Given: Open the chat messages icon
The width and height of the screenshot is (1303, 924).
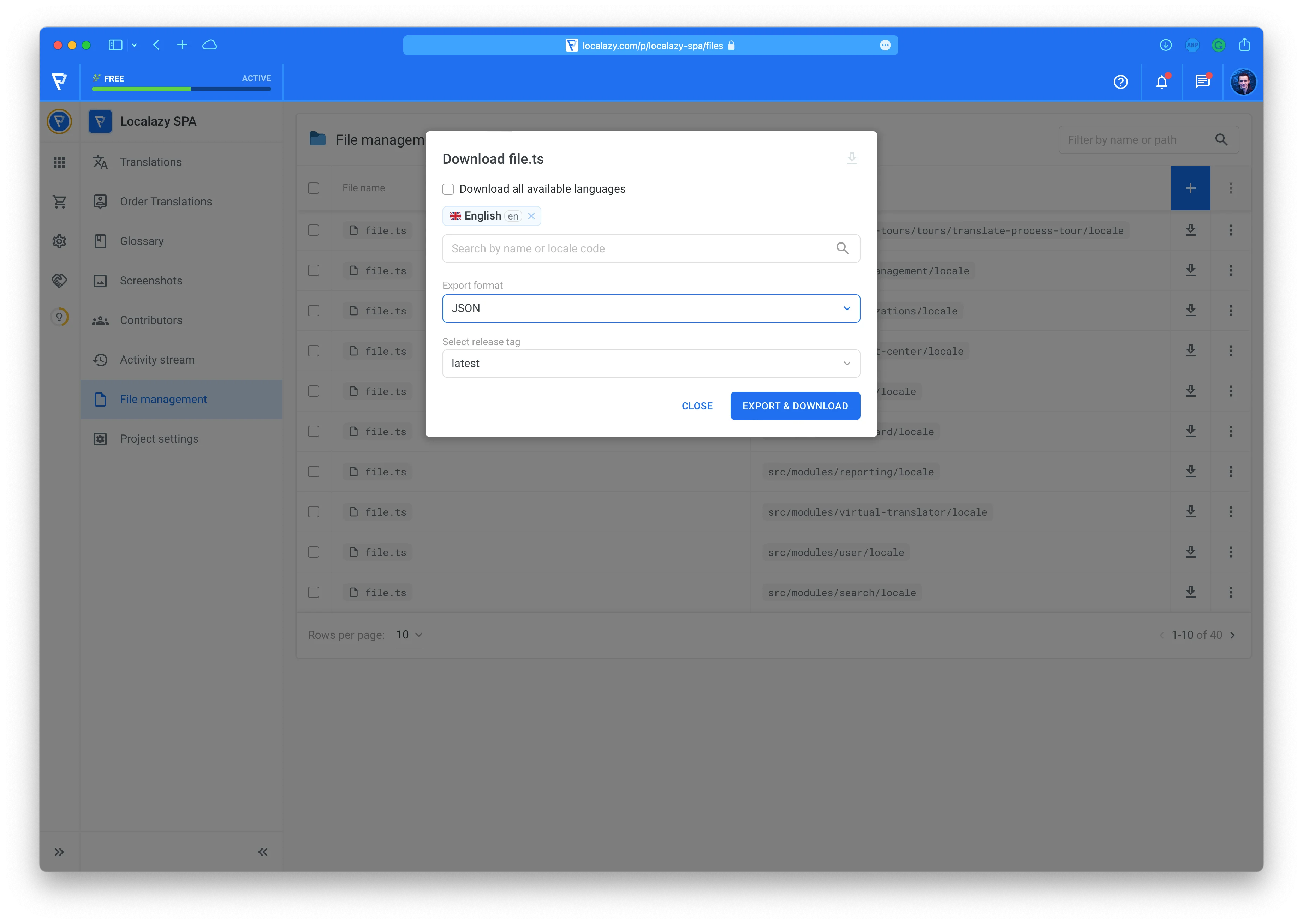Looking at the screenshot, I should click(1202, 83).
